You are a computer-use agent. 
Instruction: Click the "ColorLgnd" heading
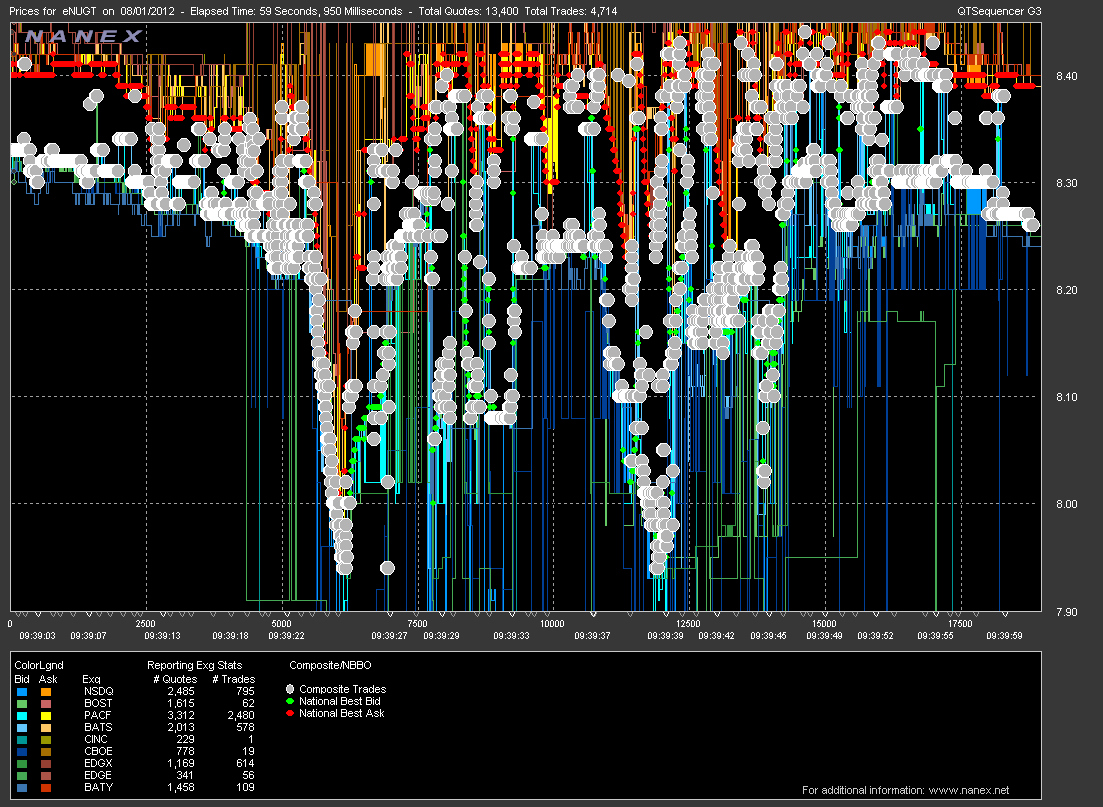pyautogui.click(x=39, y=665)
